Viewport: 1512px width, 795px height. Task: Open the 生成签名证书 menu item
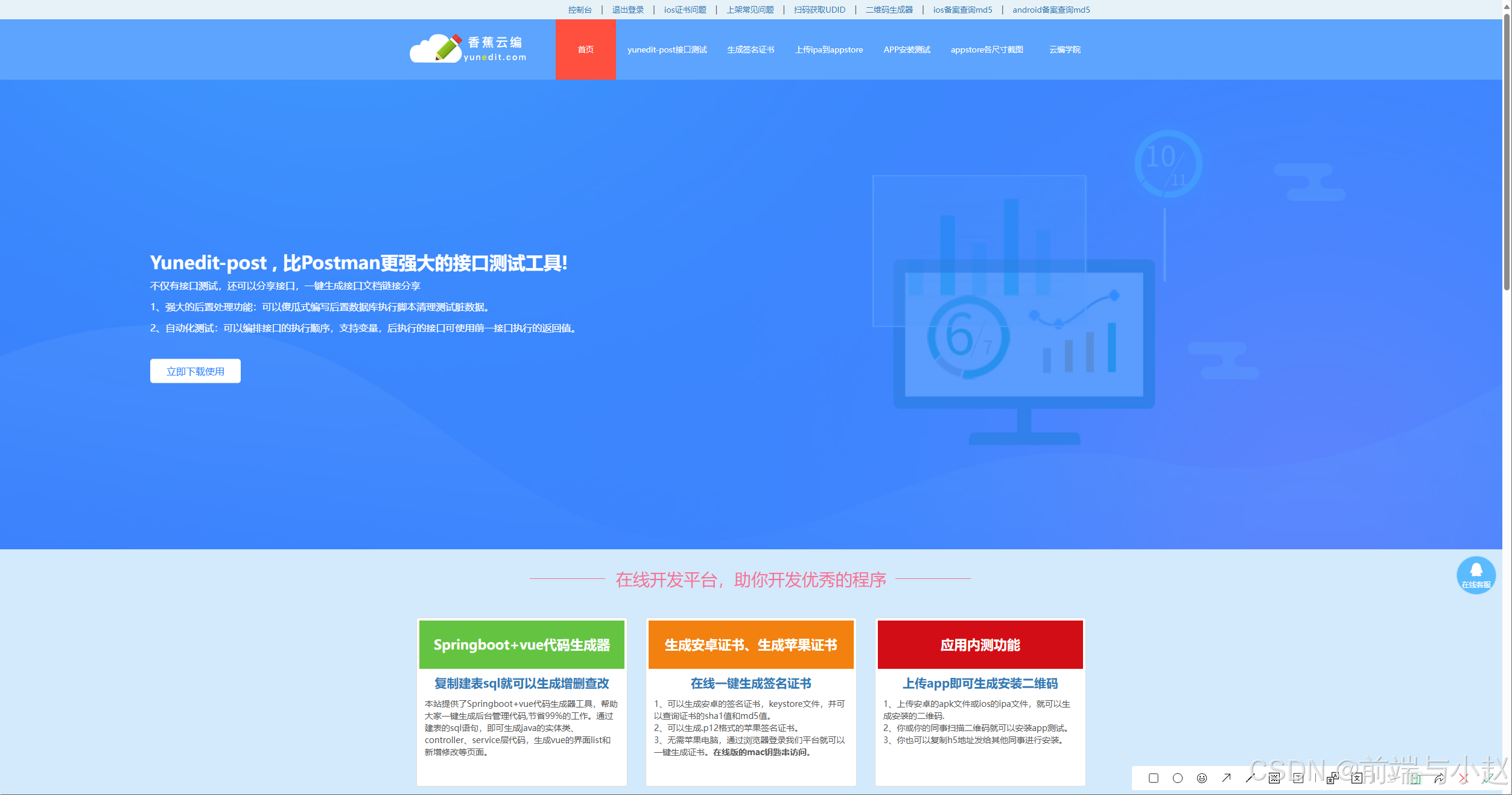click(751, 49)
